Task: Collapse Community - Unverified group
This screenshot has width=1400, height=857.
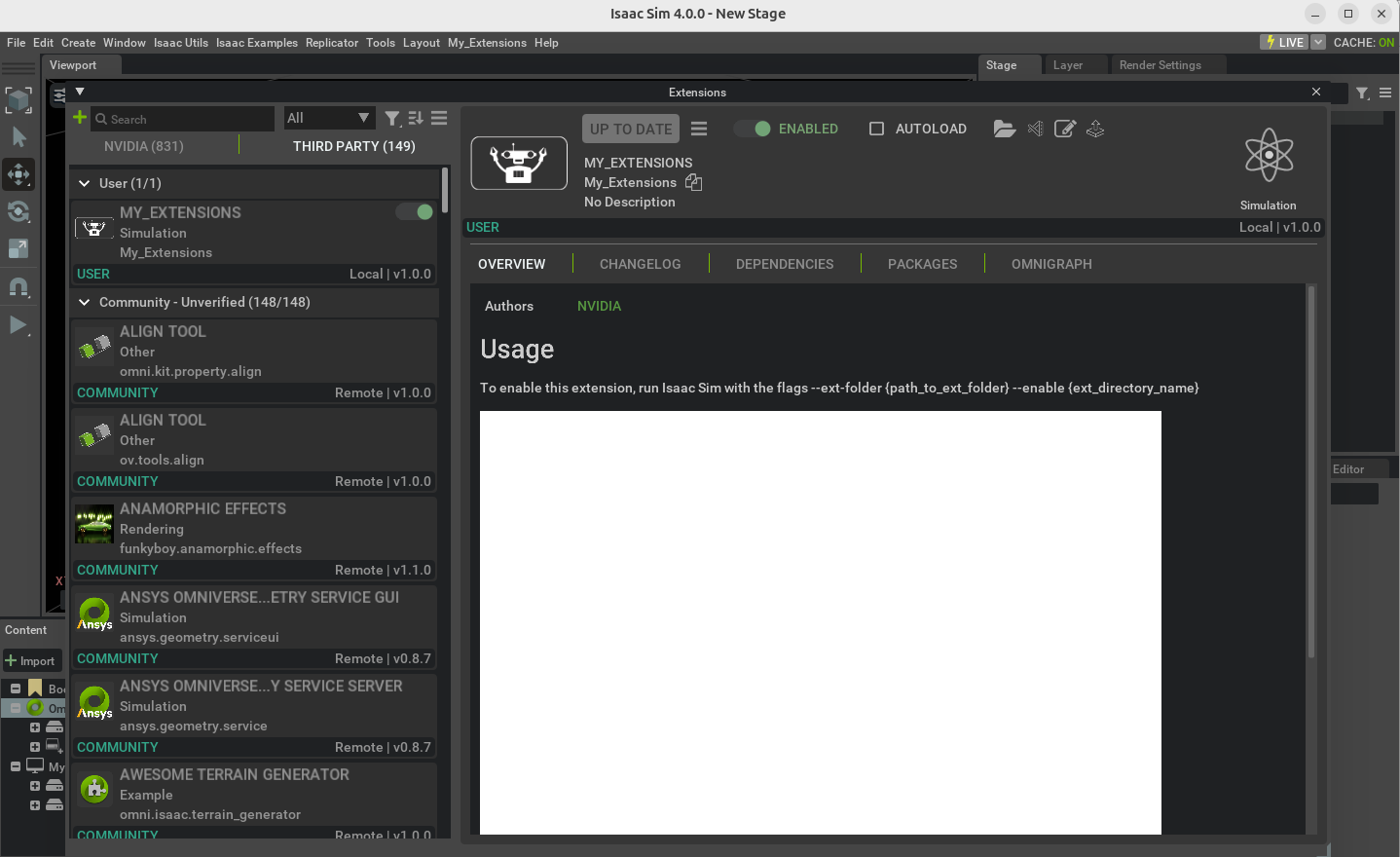Action: [x=85, y=302]
